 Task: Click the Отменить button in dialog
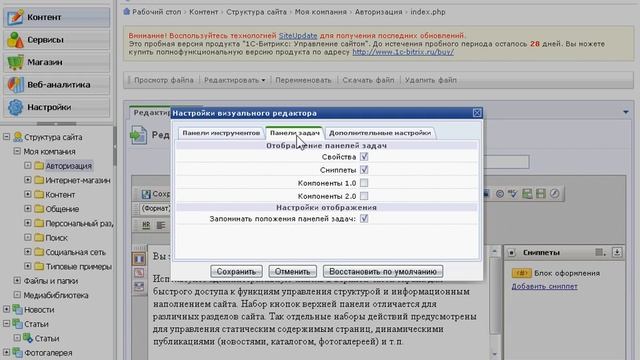click(292, 271)
